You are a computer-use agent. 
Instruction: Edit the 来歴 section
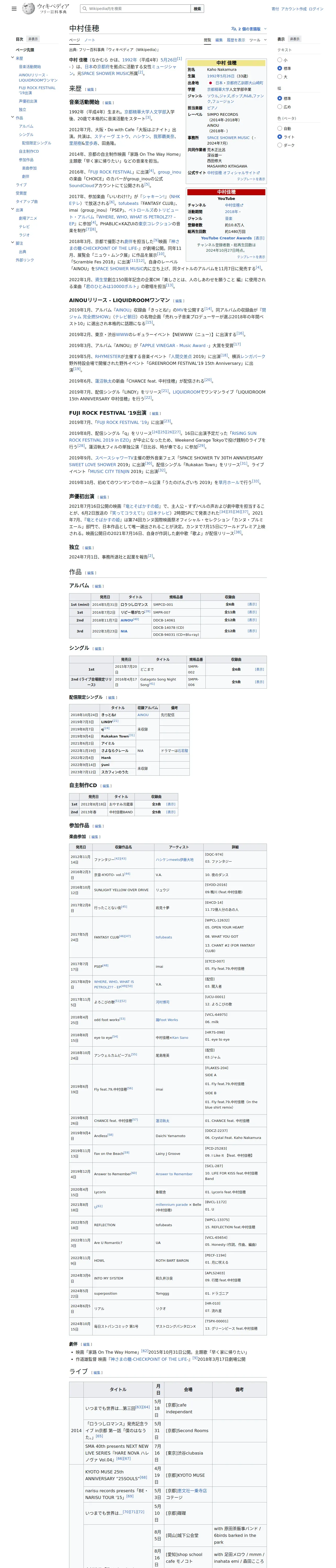[x=91, y=89]
